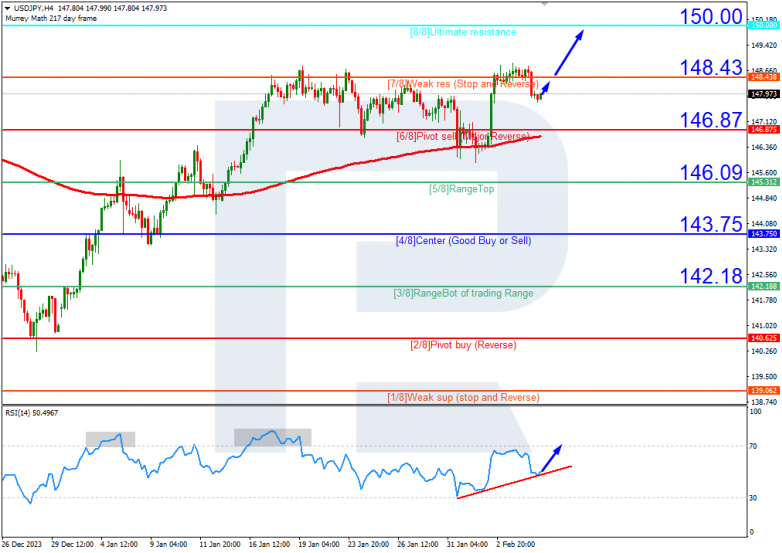782x553 pixels.
Task: Click the cyan 150.000 price axis tag
Action: click(764, 25)
